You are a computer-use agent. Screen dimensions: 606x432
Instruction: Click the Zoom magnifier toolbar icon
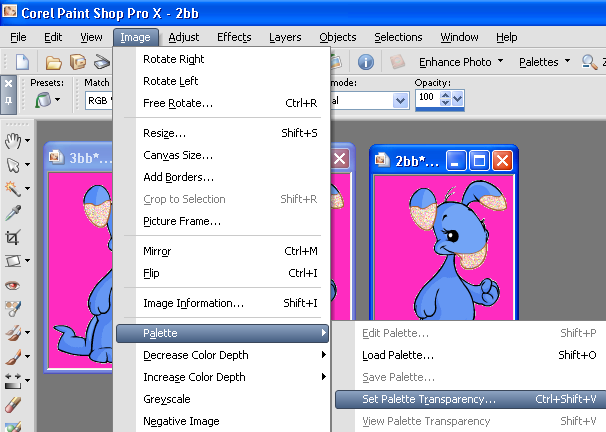[589, 62]
